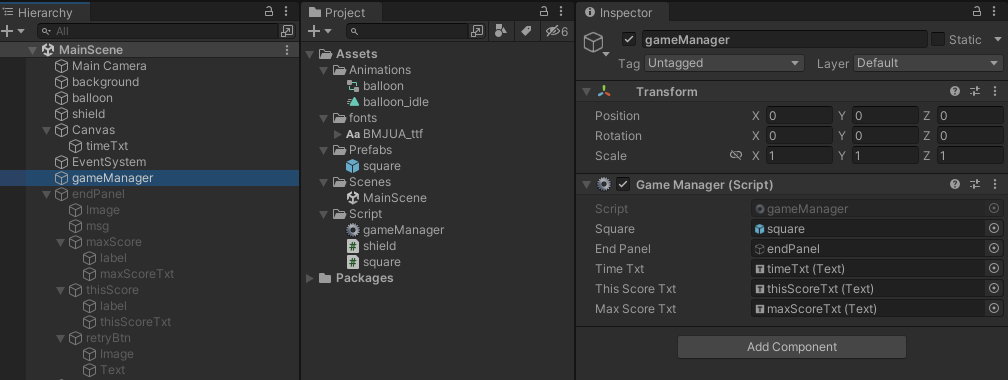Select EventSystem in Hierarchy

coord(109,162)
